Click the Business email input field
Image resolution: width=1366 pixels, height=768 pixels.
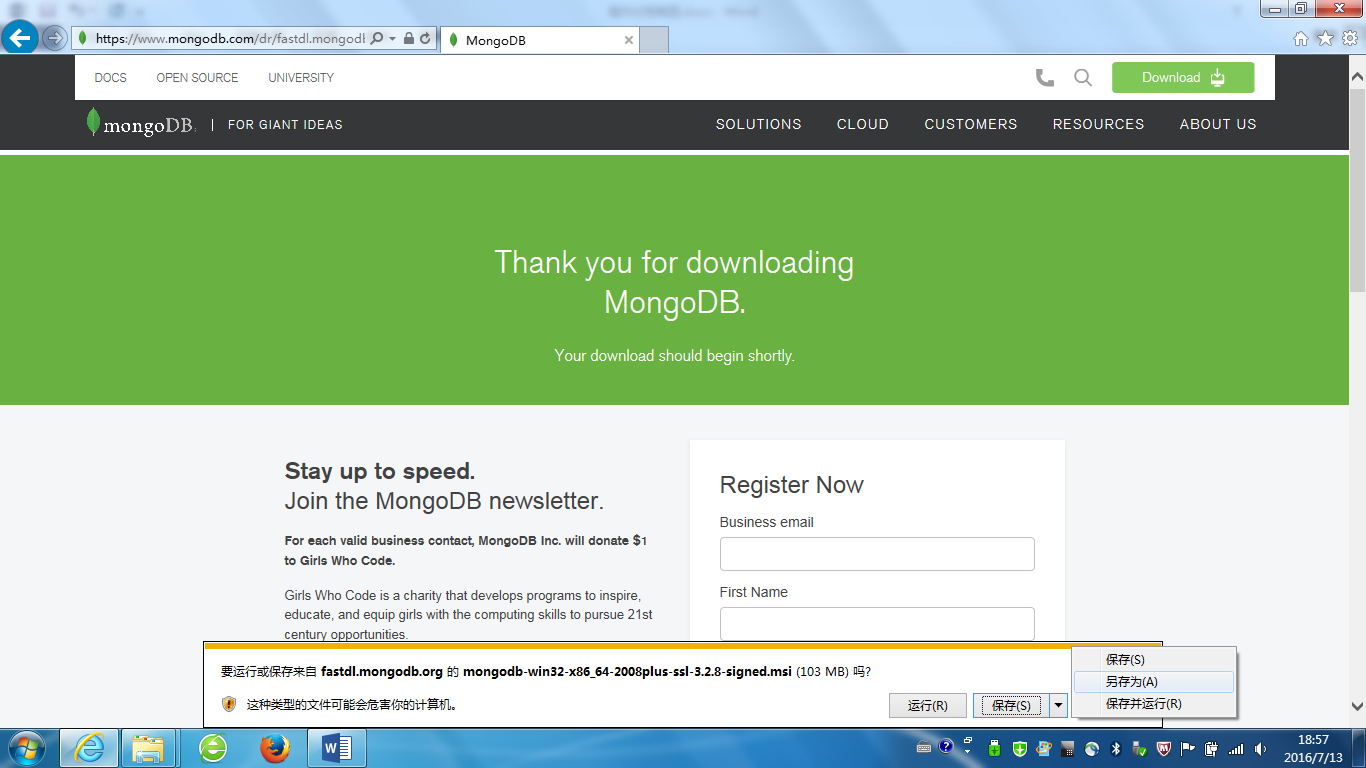(877, 554)
